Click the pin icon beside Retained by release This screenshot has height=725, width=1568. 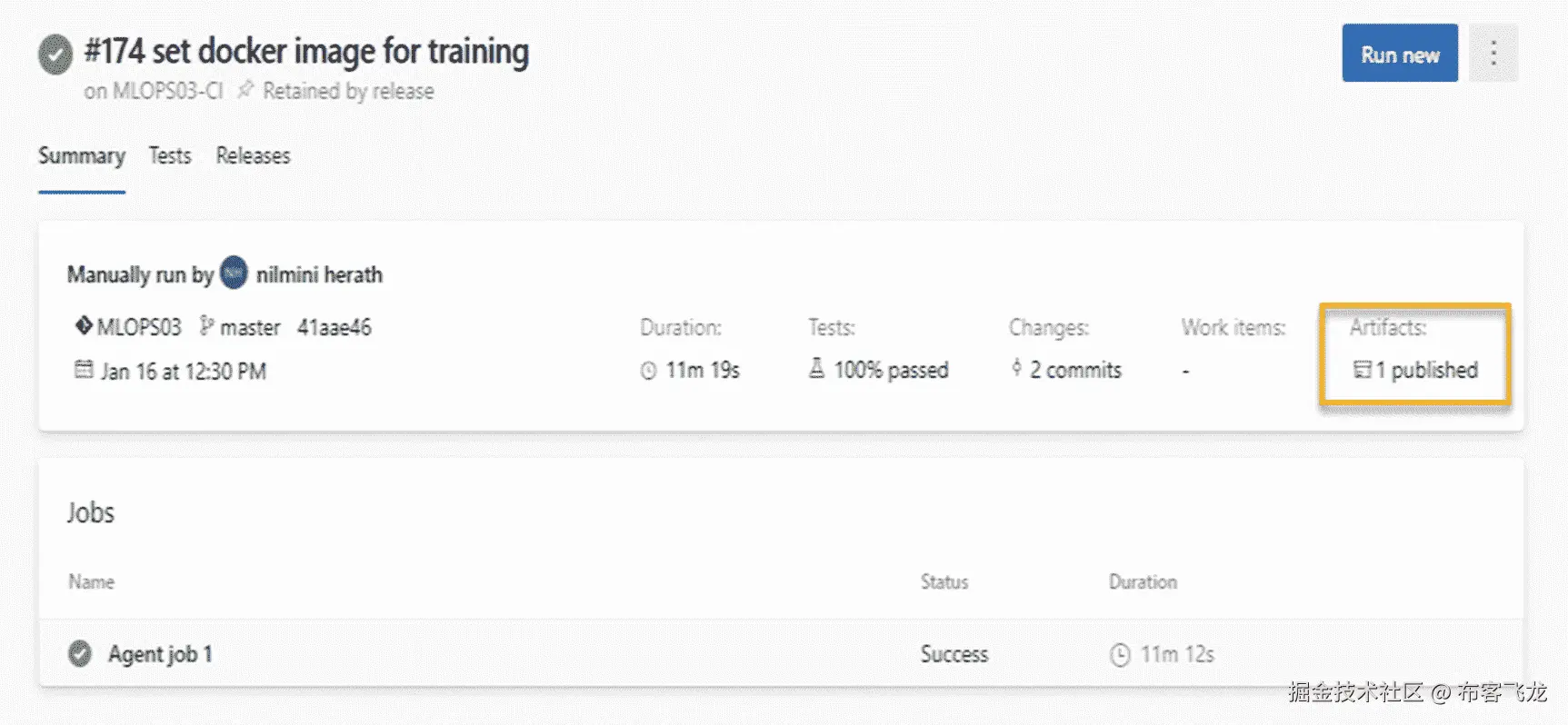(x=245, y=90)
